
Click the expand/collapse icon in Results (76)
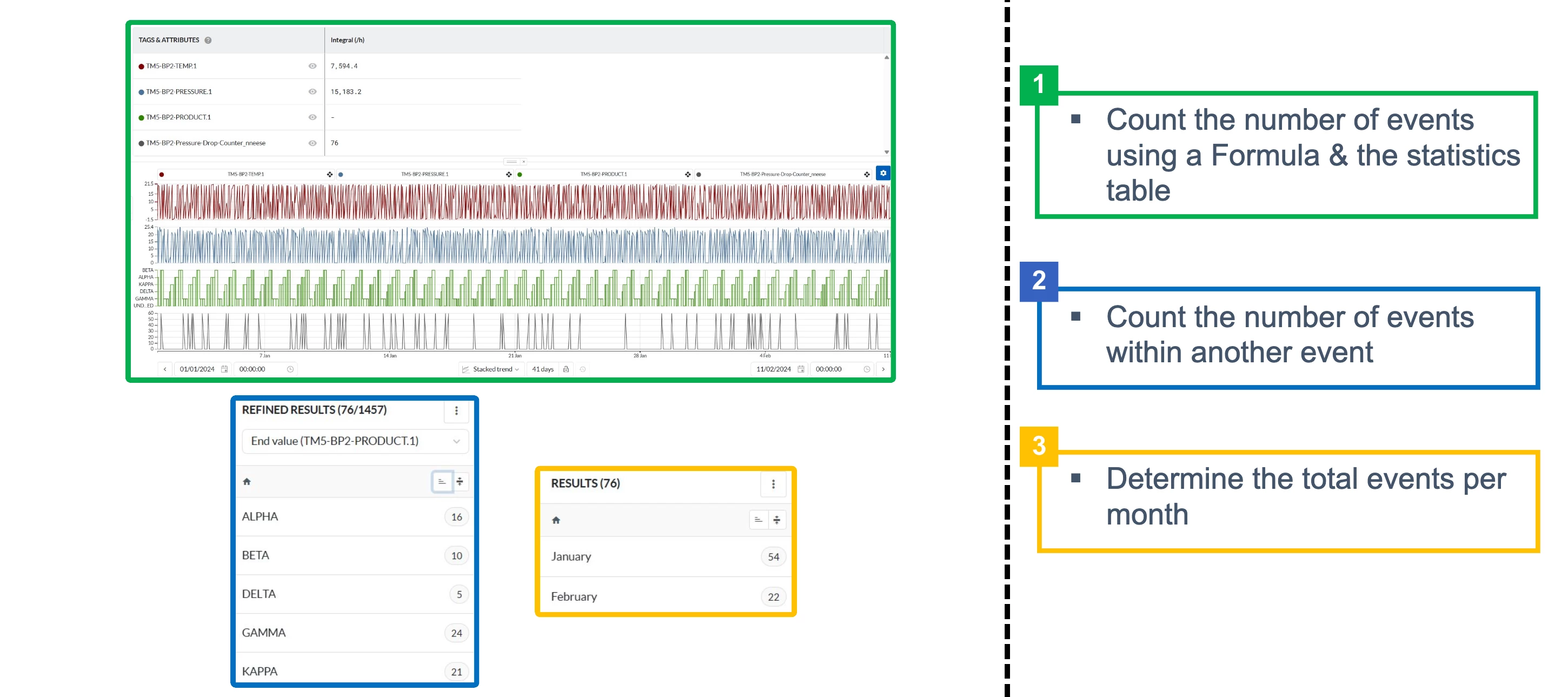776,520
